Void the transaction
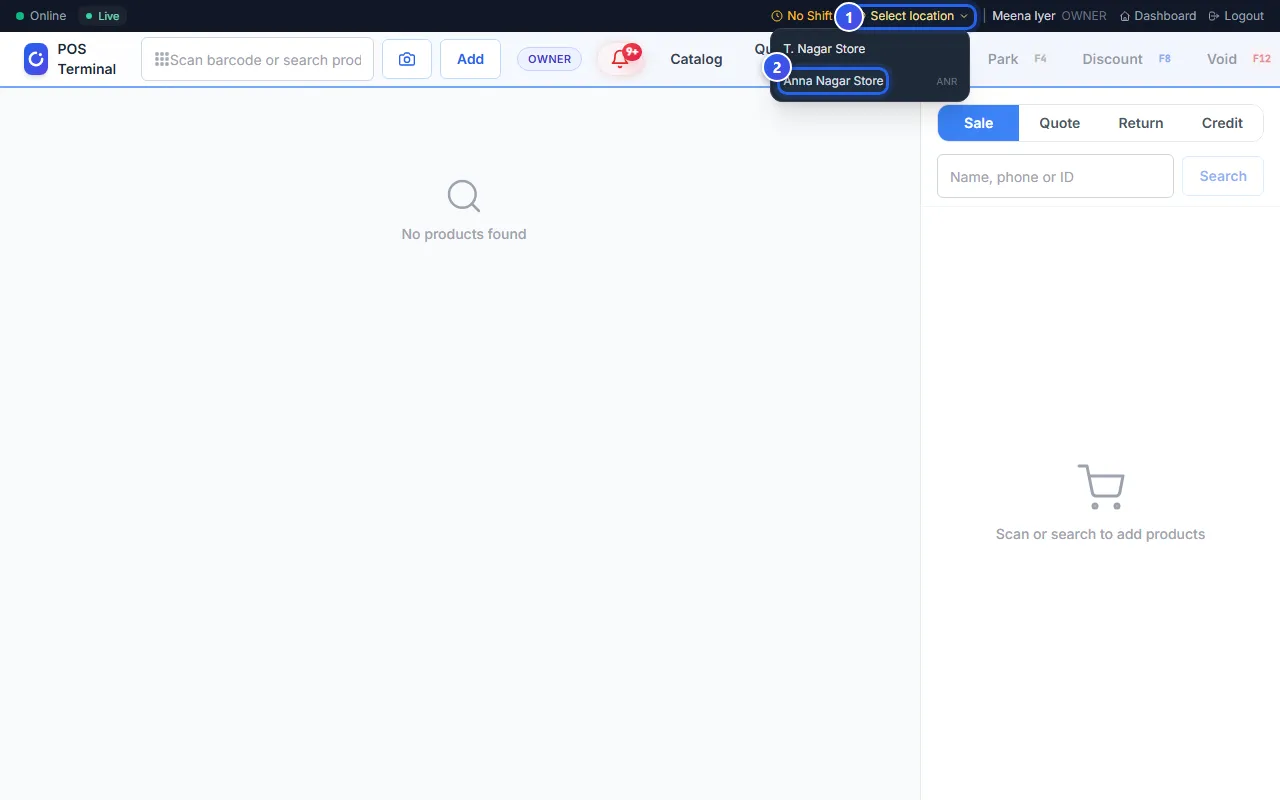Screen dimensions: 1280x800 click(x=1238, y=59)
